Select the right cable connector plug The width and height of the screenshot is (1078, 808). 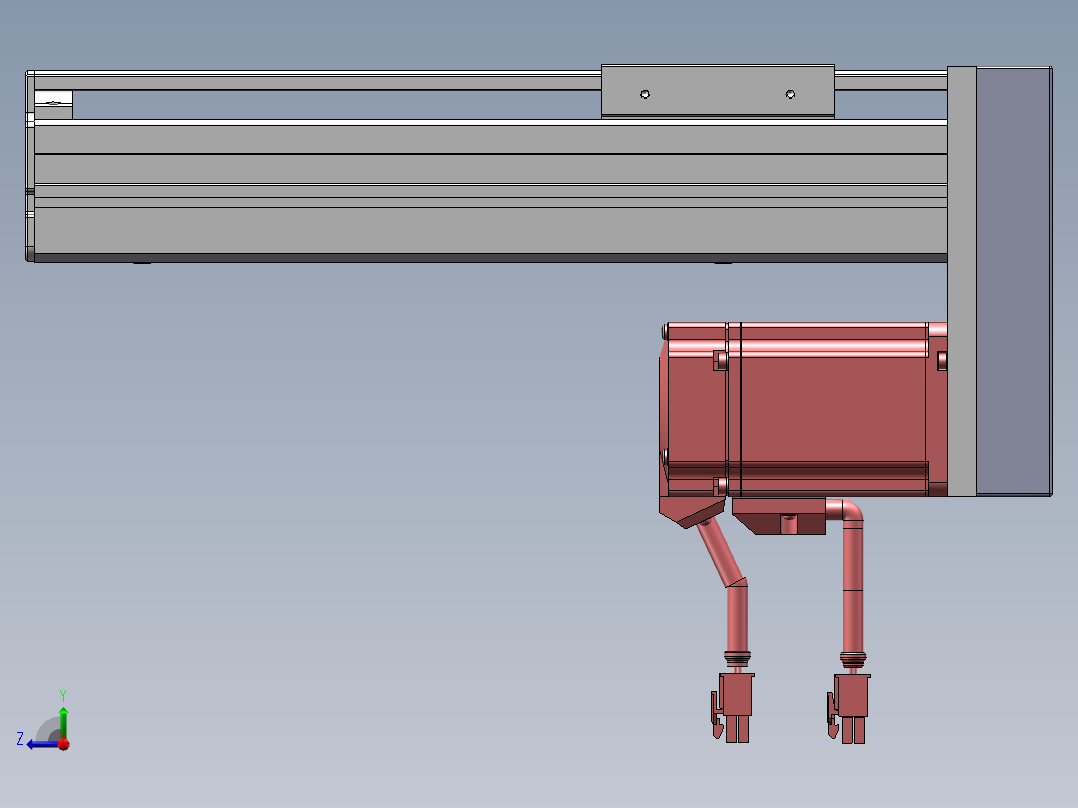pos(849,708)
